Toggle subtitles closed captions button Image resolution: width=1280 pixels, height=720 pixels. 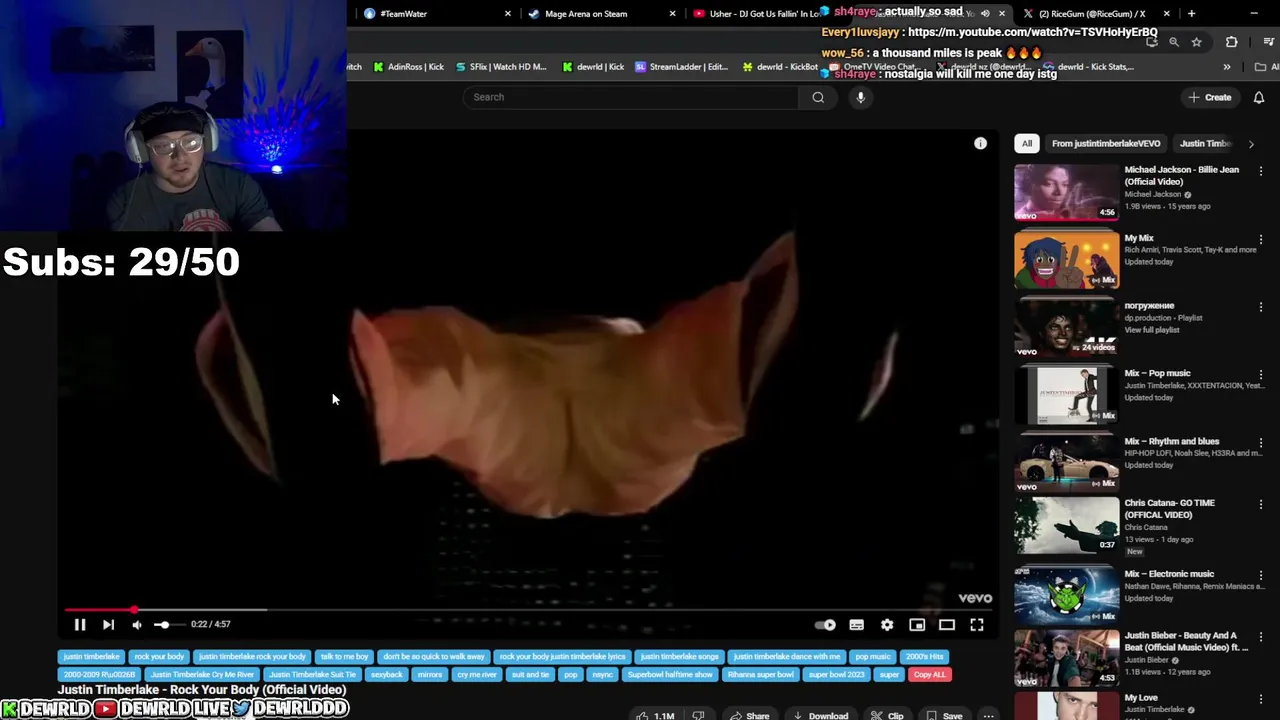[x=857, y=624]
